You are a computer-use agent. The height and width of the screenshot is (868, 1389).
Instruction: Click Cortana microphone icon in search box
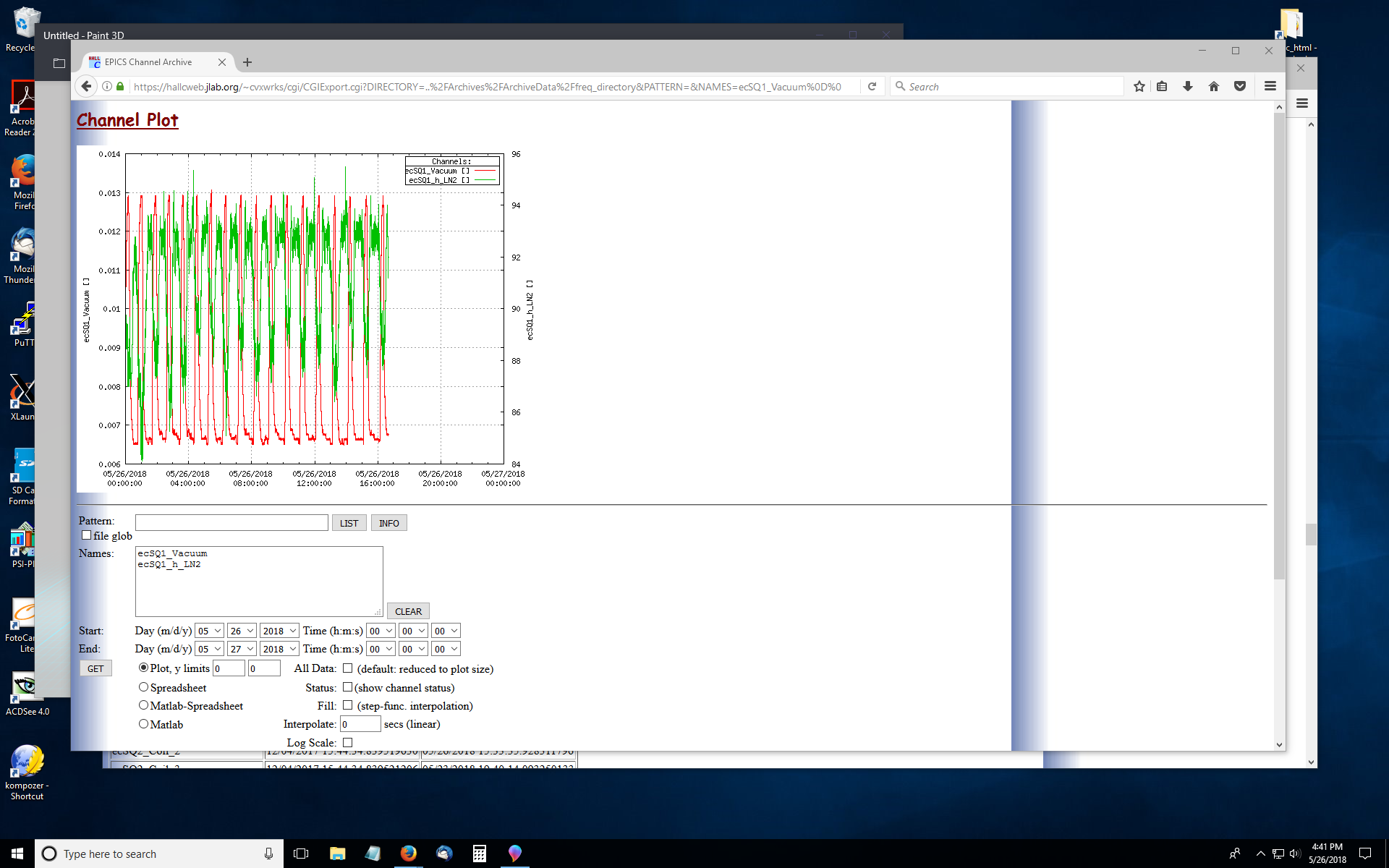(268, 854)
